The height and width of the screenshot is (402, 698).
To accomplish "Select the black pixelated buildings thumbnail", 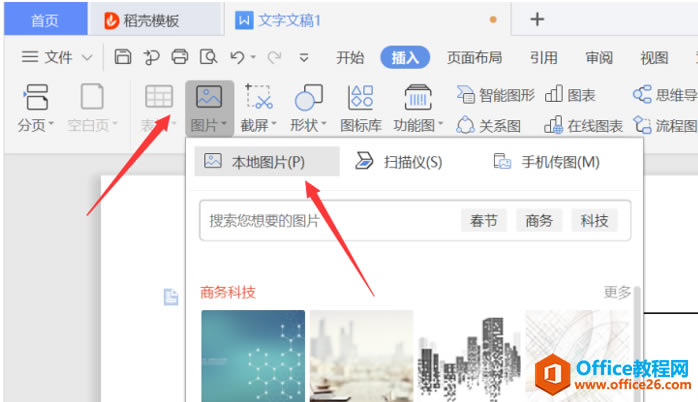I will (x=469, y=356).
